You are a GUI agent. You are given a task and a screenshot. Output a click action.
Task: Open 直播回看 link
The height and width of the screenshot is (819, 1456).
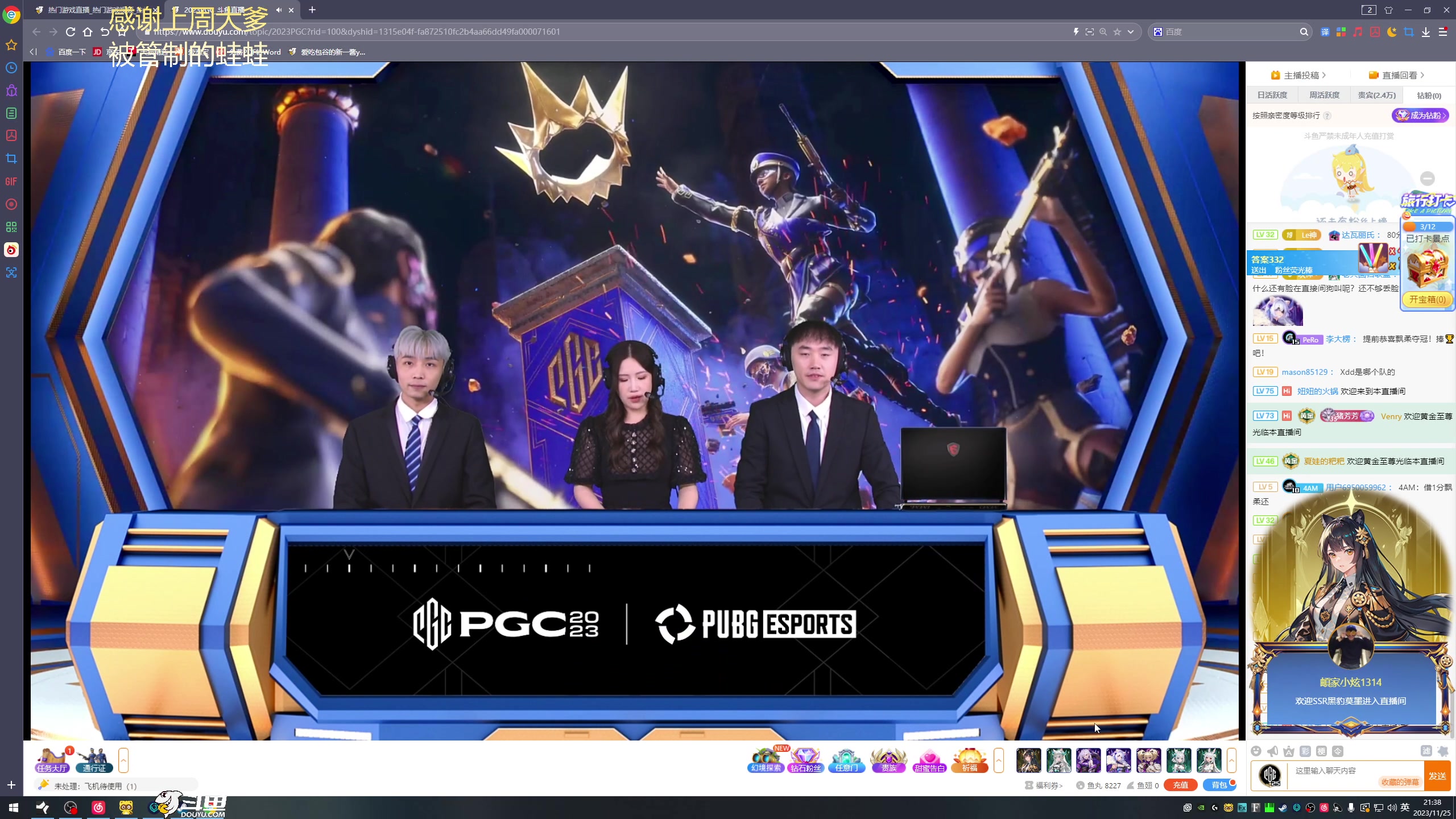click(1396, 75)
